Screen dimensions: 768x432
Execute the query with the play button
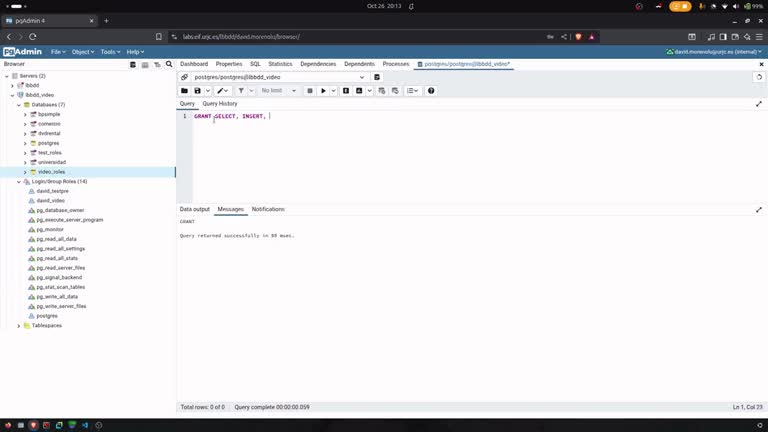323,91
